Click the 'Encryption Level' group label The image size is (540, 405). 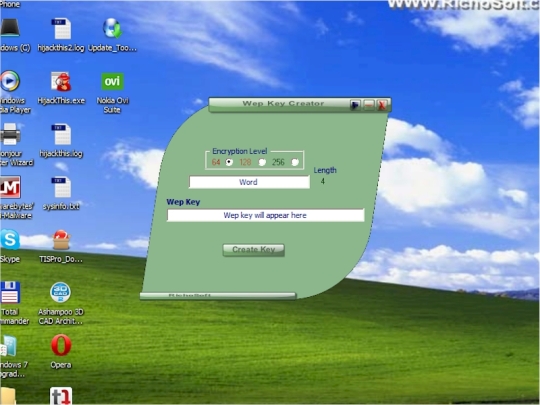[240, 151]
